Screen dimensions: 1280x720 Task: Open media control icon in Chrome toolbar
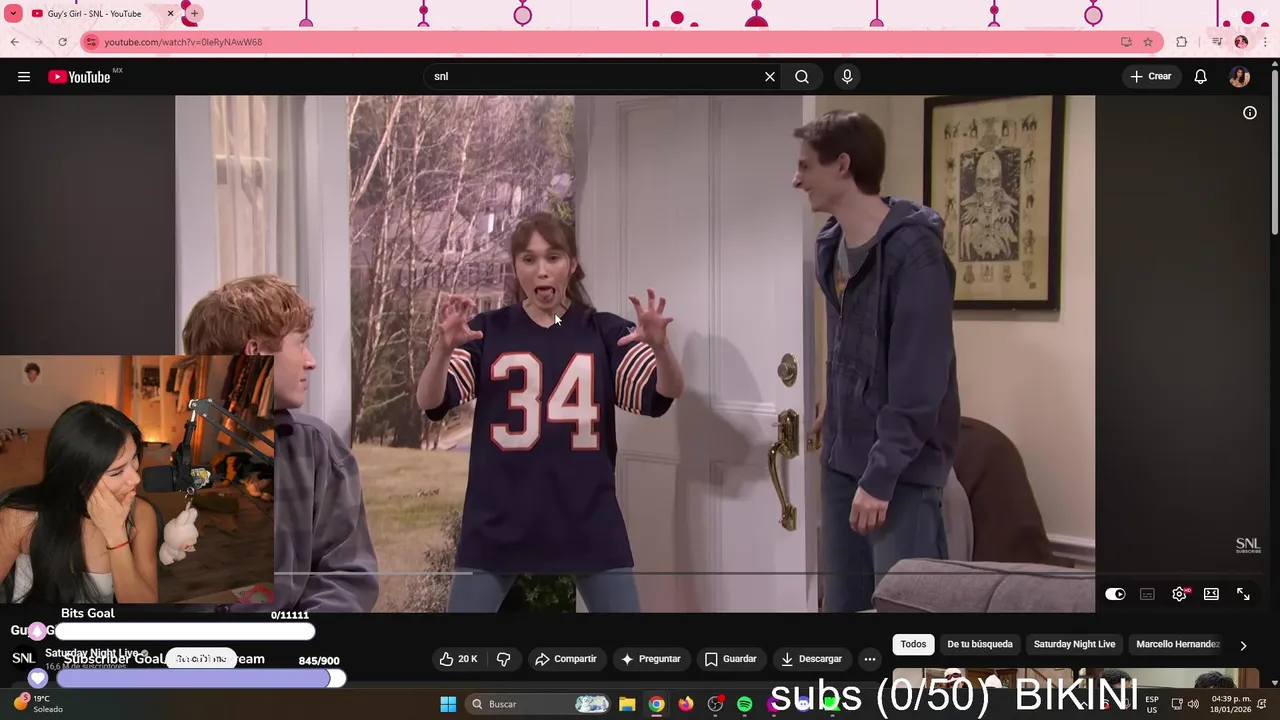[1217, 42]
